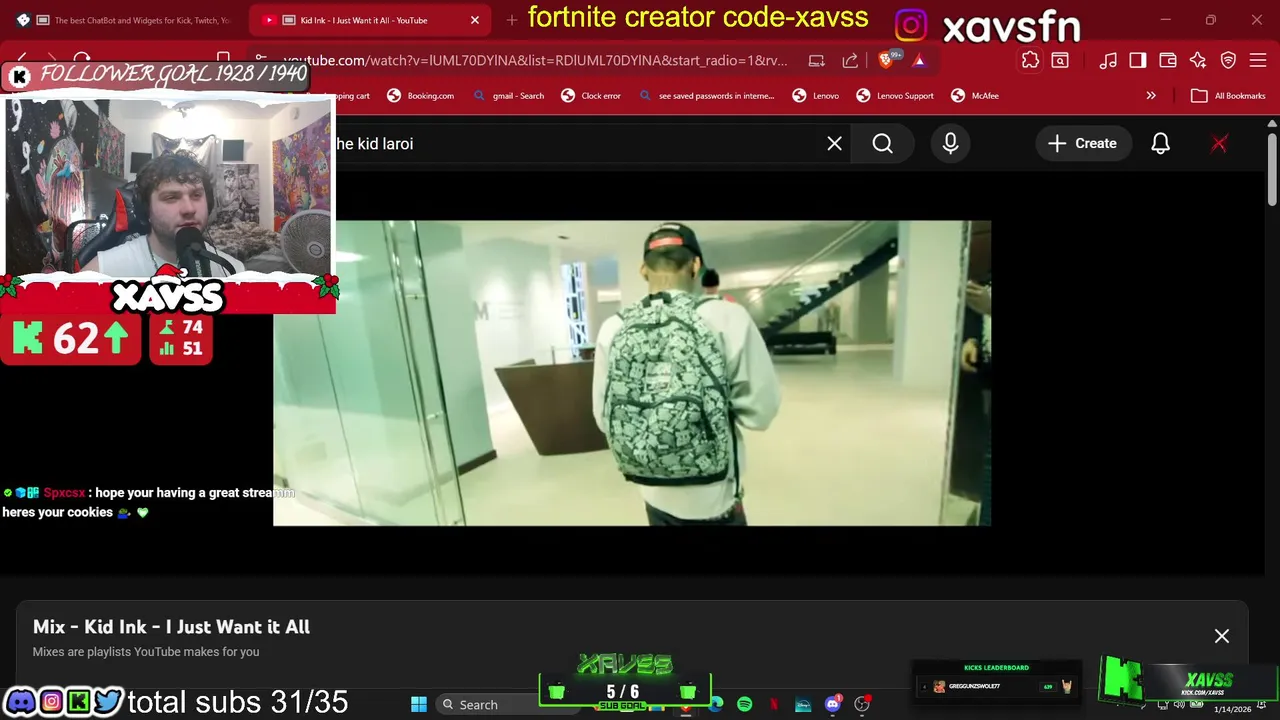Open the Extensions puzzle-piece icon
Viewport: 1280px width, 720px height.
(1031, 61)
